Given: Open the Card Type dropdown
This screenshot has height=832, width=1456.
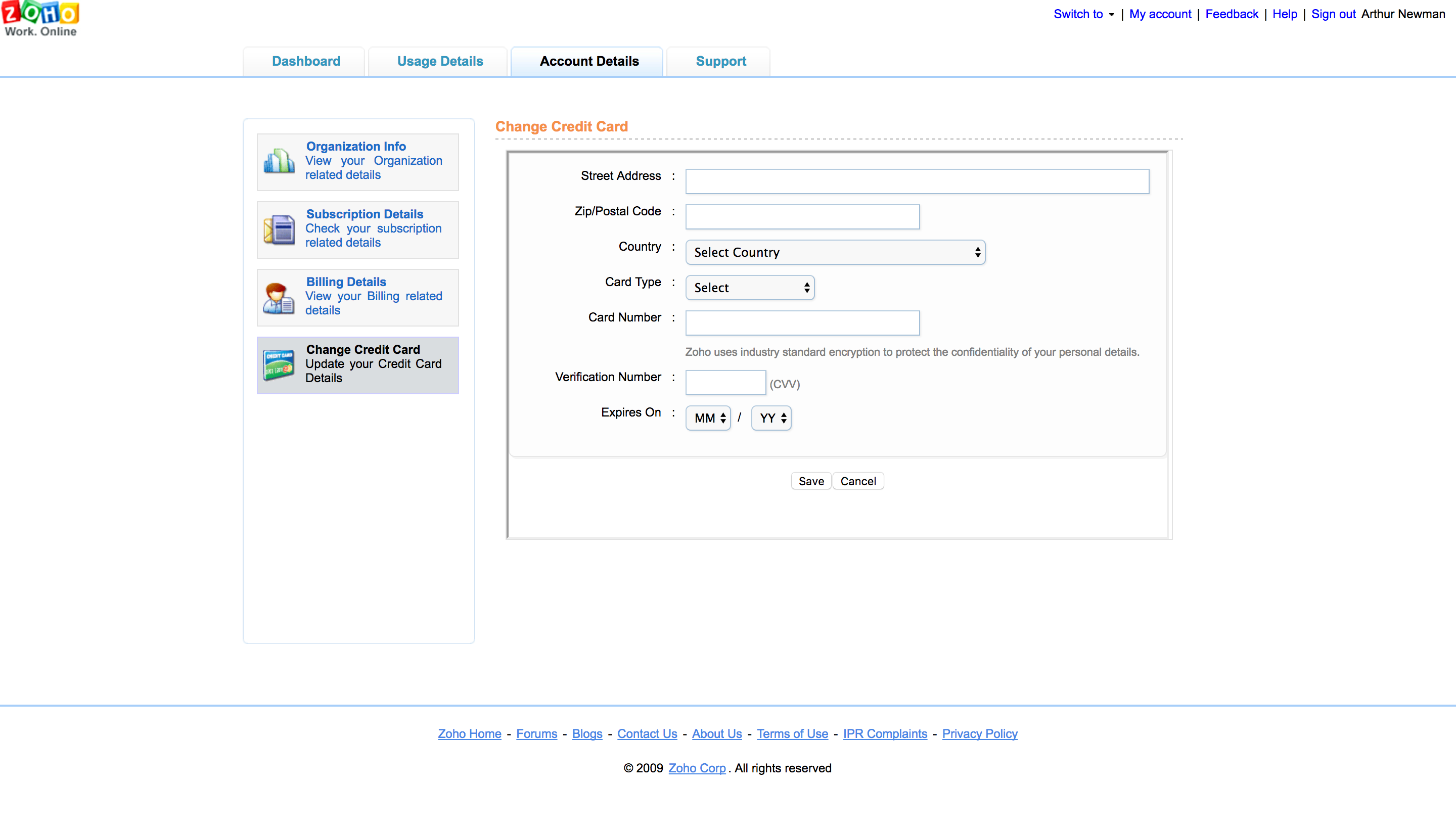Looking at the screenshot, I should 749,288.
